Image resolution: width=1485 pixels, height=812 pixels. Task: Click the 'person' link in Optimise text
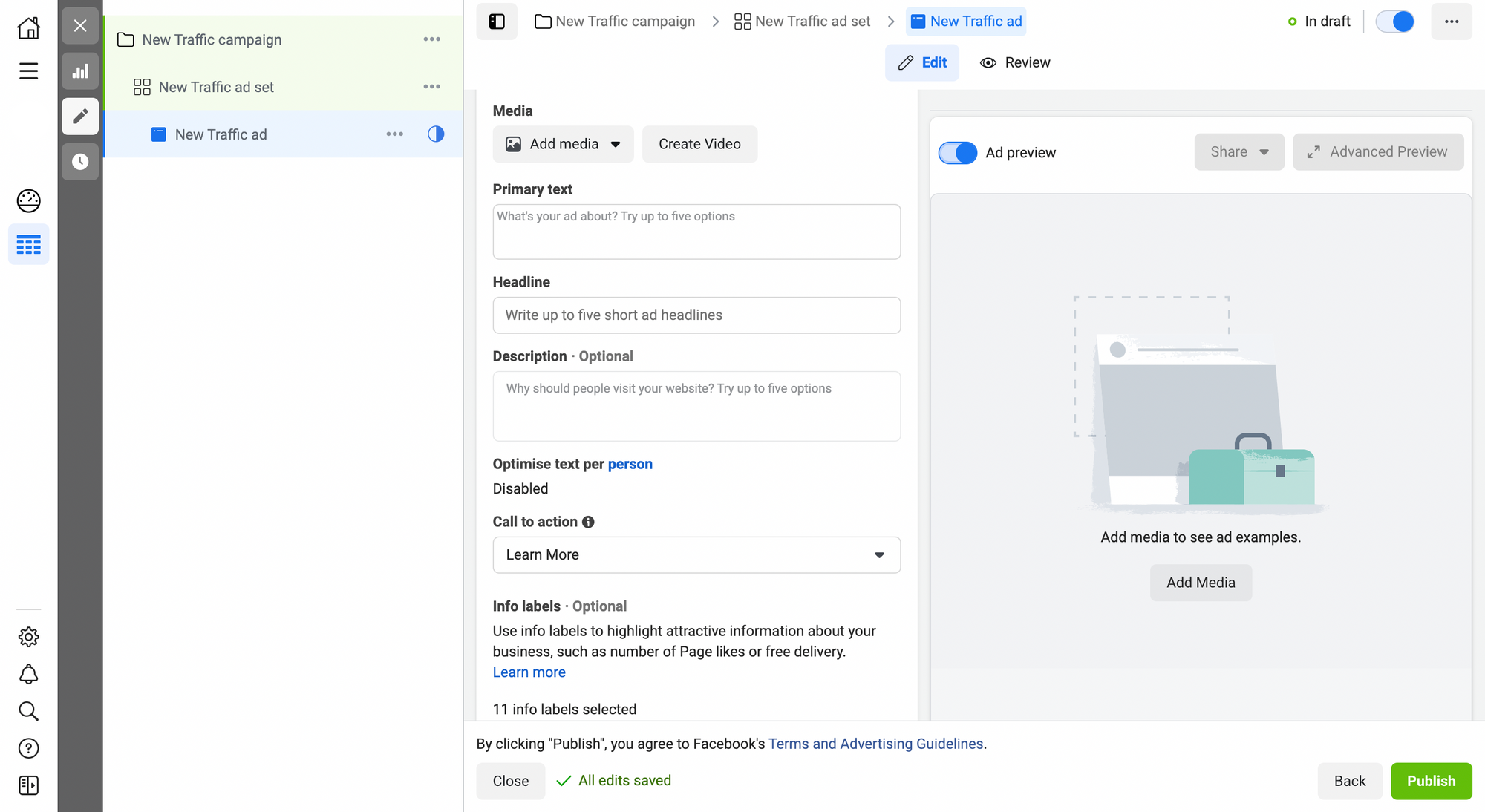(x=630, y=465)
